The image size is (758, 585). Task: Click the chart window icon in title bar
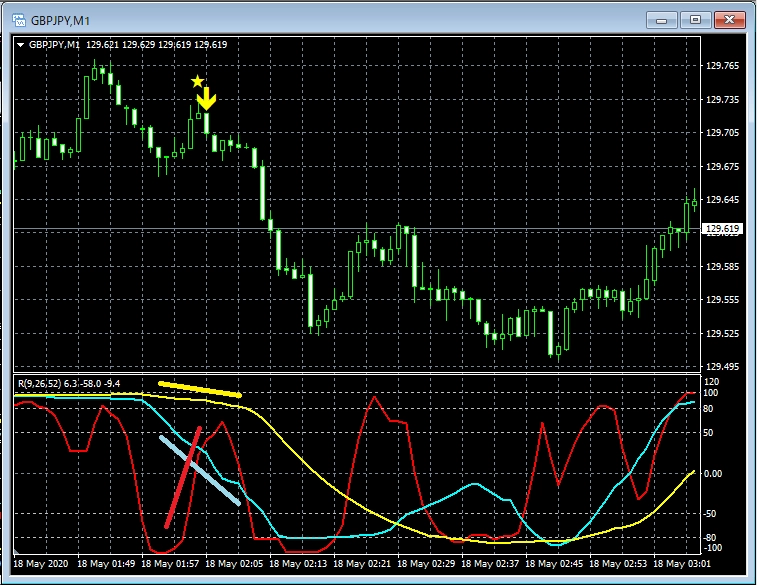[x=18, y=18]
